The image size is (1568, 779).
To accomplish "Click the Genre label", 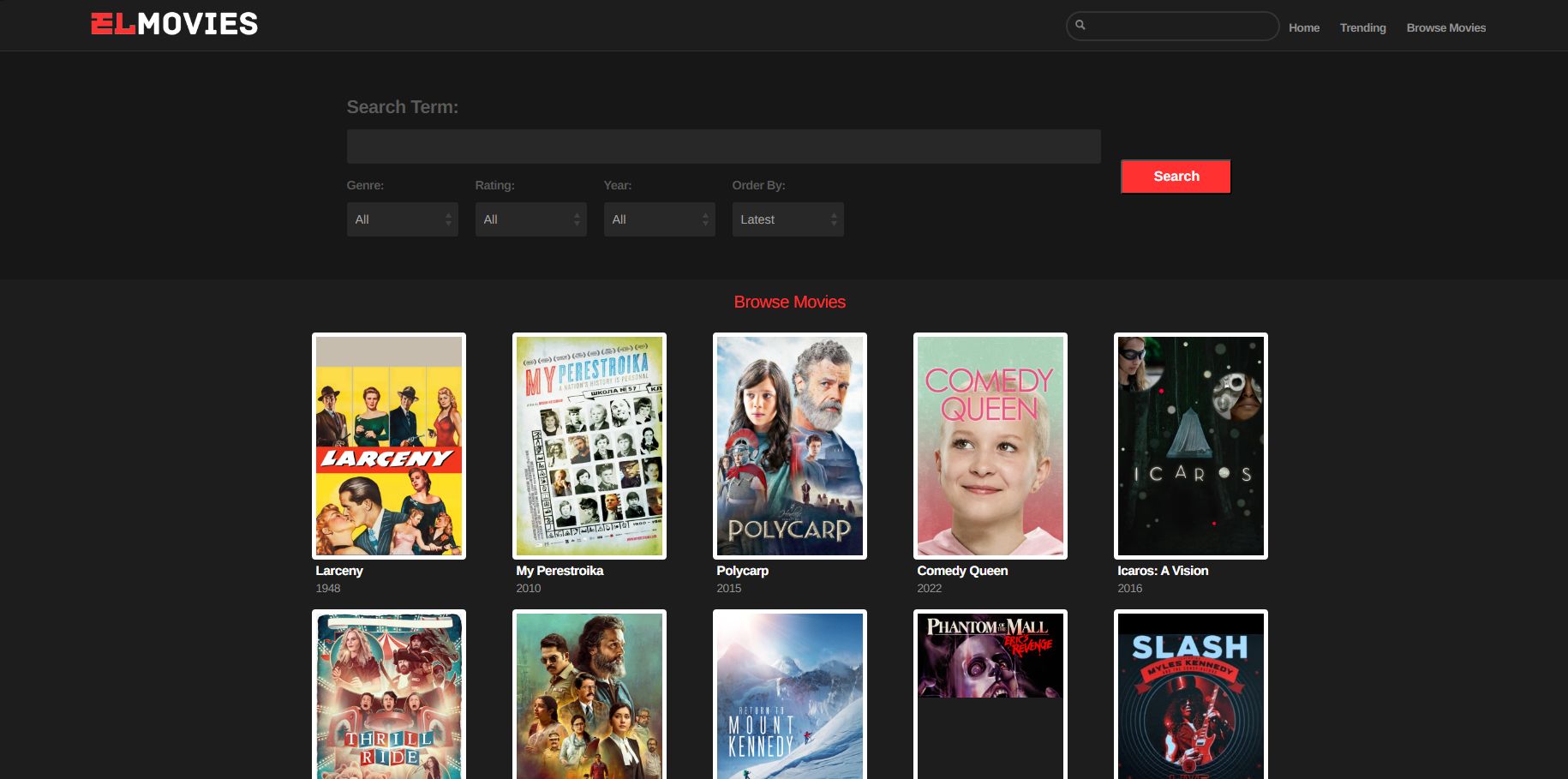I will click(x=365, y=185).
